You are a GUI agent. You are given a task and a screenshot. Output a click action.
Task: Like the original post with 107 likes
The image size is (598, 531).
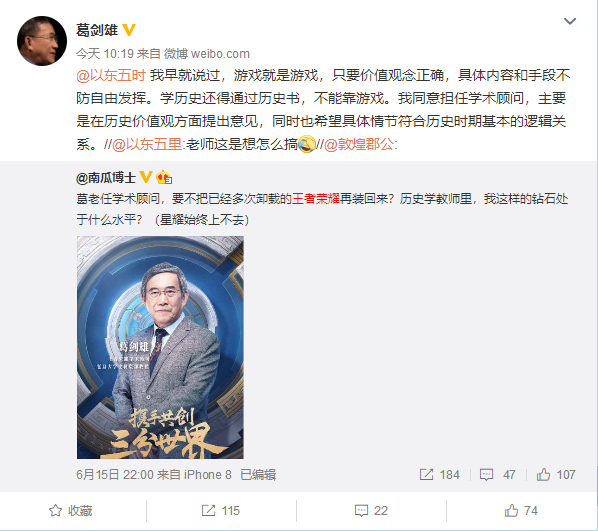click(556, 475)
